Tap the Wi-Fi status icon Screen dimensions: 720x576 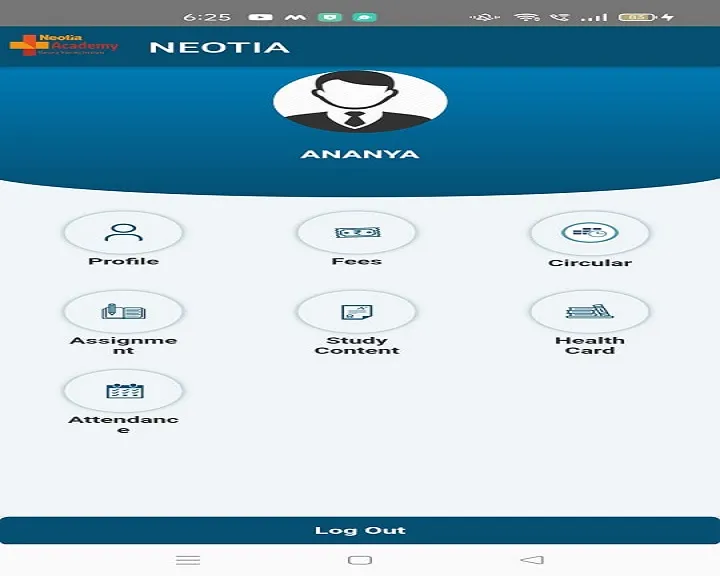527,17
